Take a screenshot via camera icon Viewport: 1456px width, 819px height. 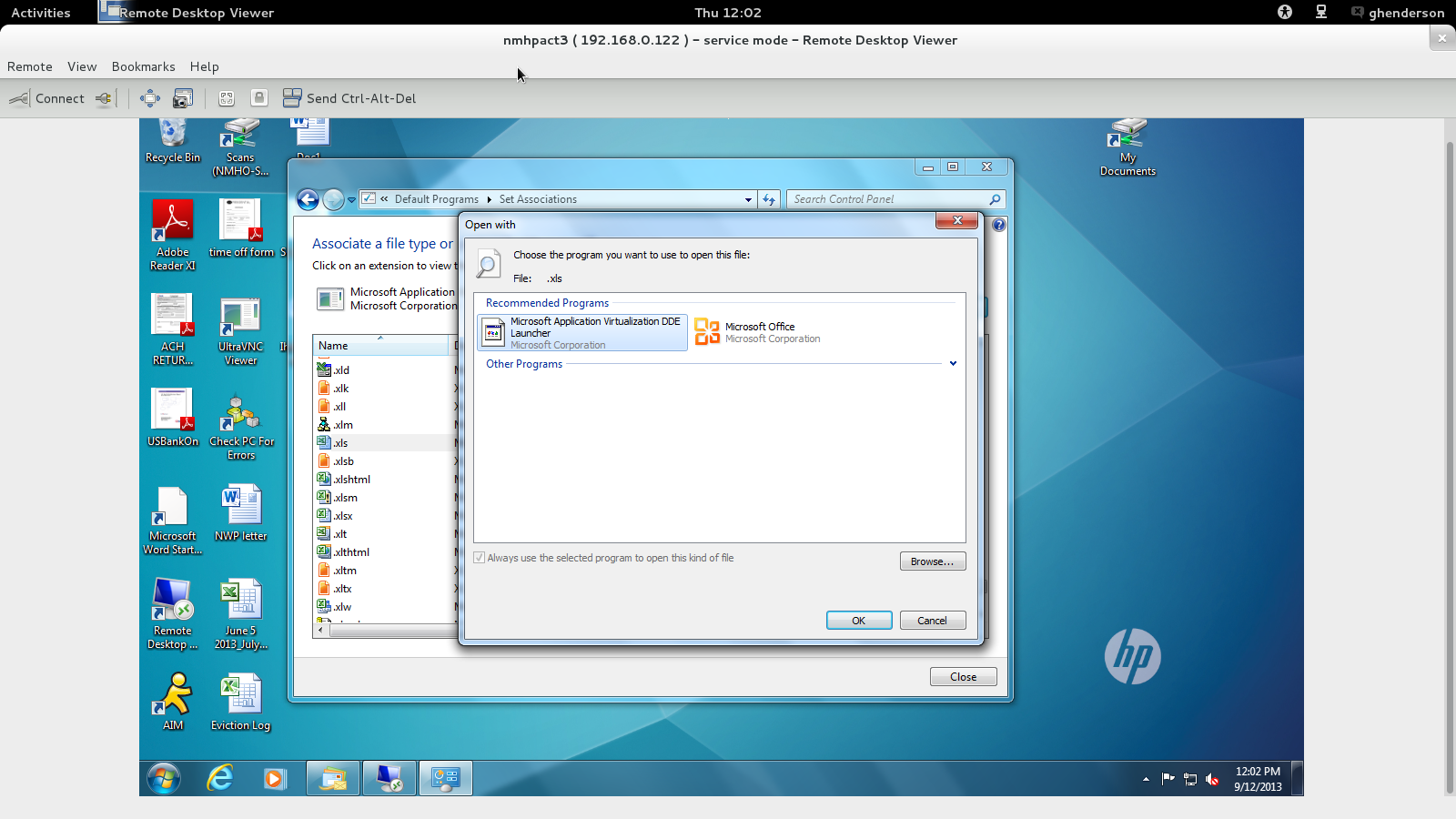(183, 98)
